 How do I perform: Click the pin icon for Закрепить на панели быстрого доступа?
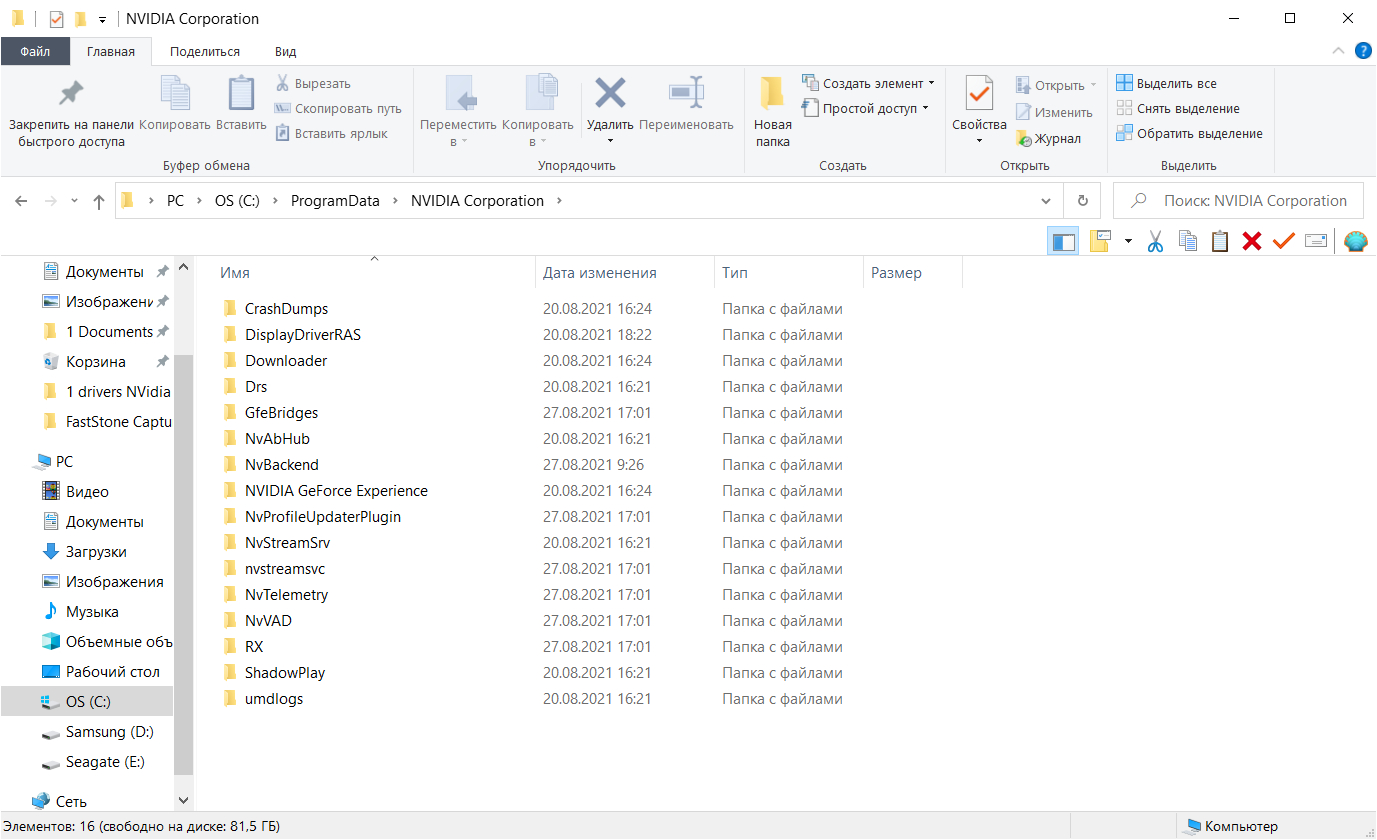pyautogui.click(x=71, y=94)
